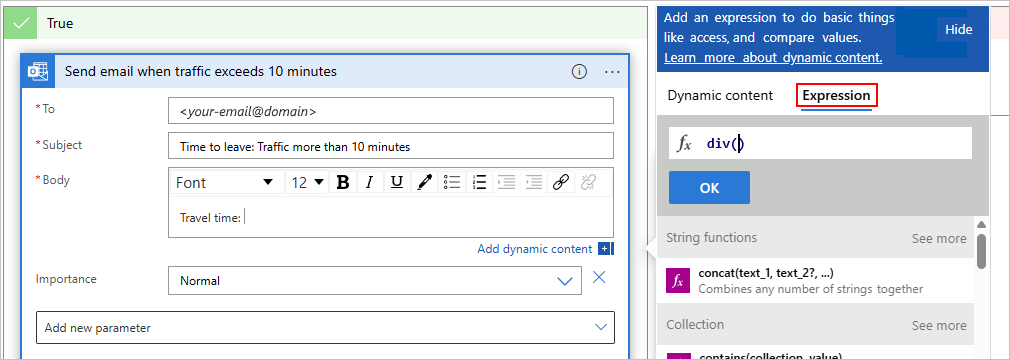Click the Outlook icon on the email action
Image resolution: width=1010 pixels, height=360 pixels.
37,71
